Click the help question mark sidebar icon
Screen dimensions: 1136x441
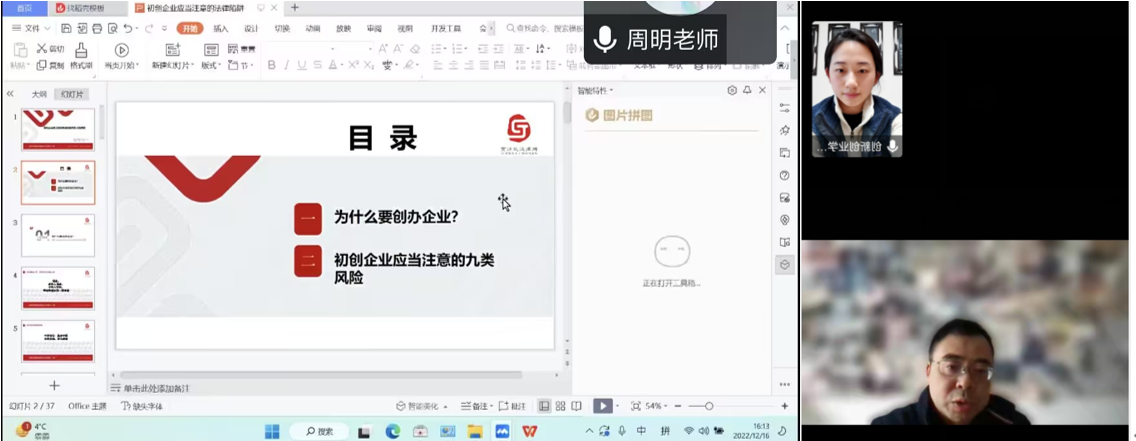pos(785,175)
